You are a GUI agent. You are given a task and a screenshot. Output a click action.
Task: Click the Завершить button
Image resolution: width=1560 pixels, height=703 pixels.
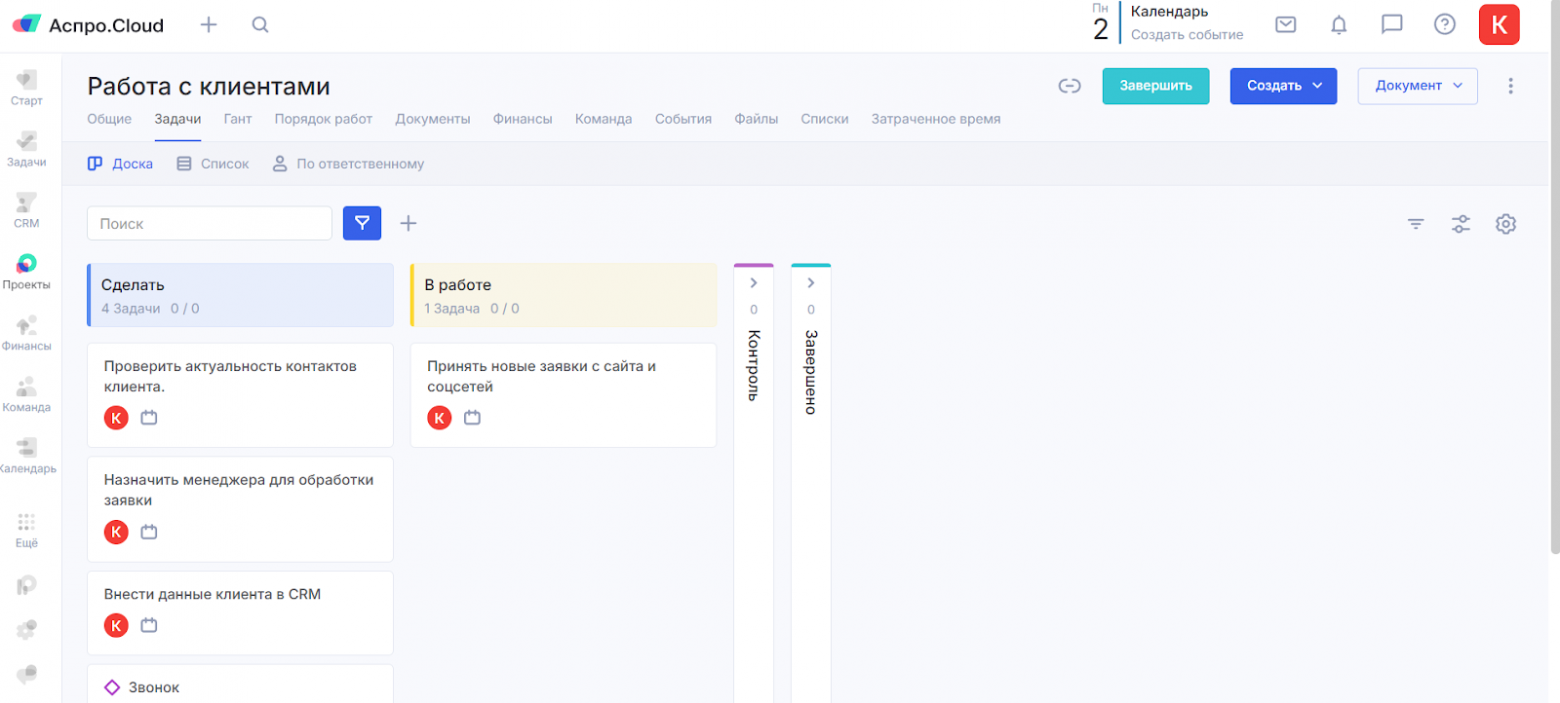(x=1155, y=86)
